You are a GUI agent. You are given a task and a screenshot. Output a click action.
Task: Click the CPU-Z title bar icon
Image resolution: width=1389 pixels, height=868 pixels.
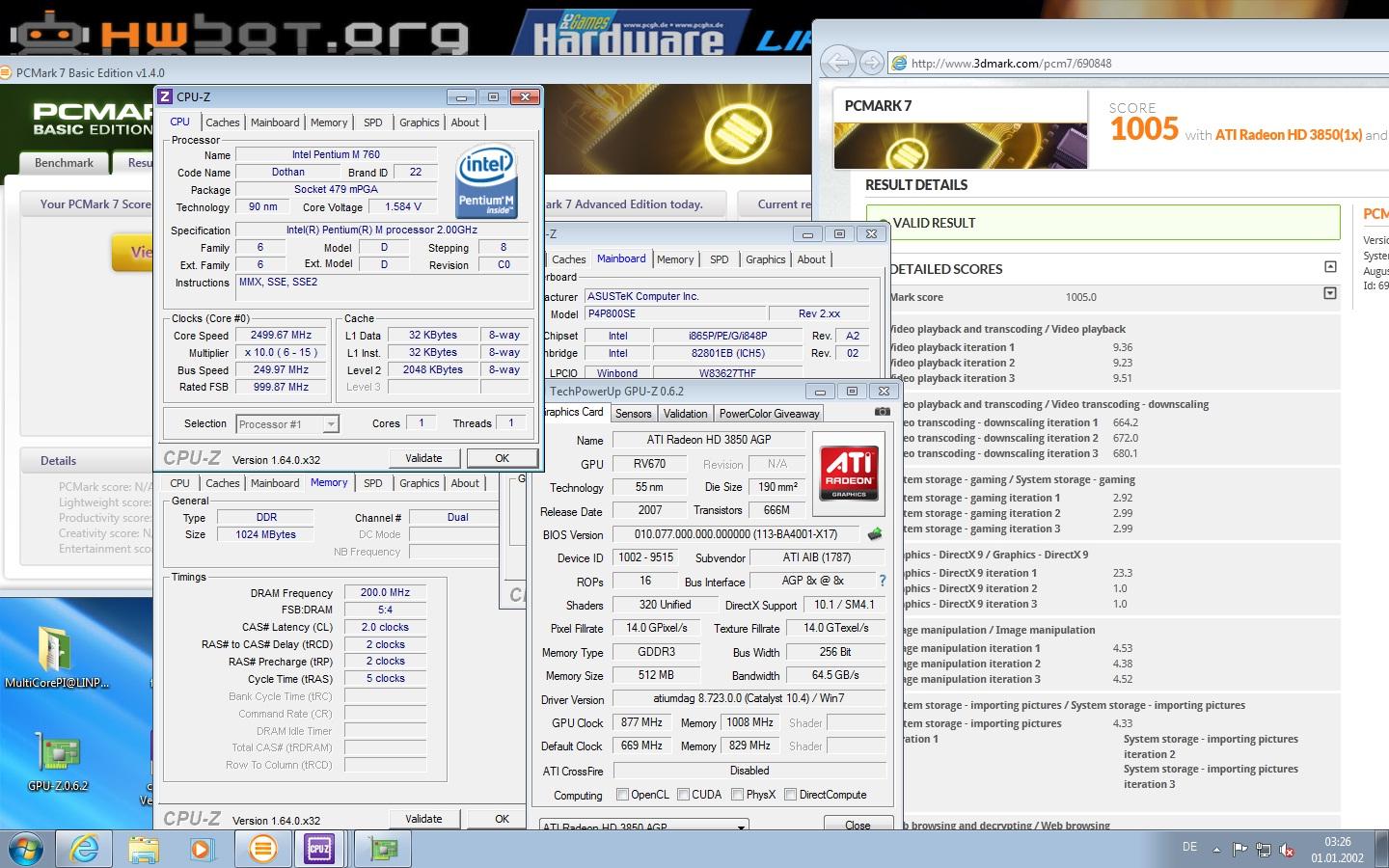165,96
